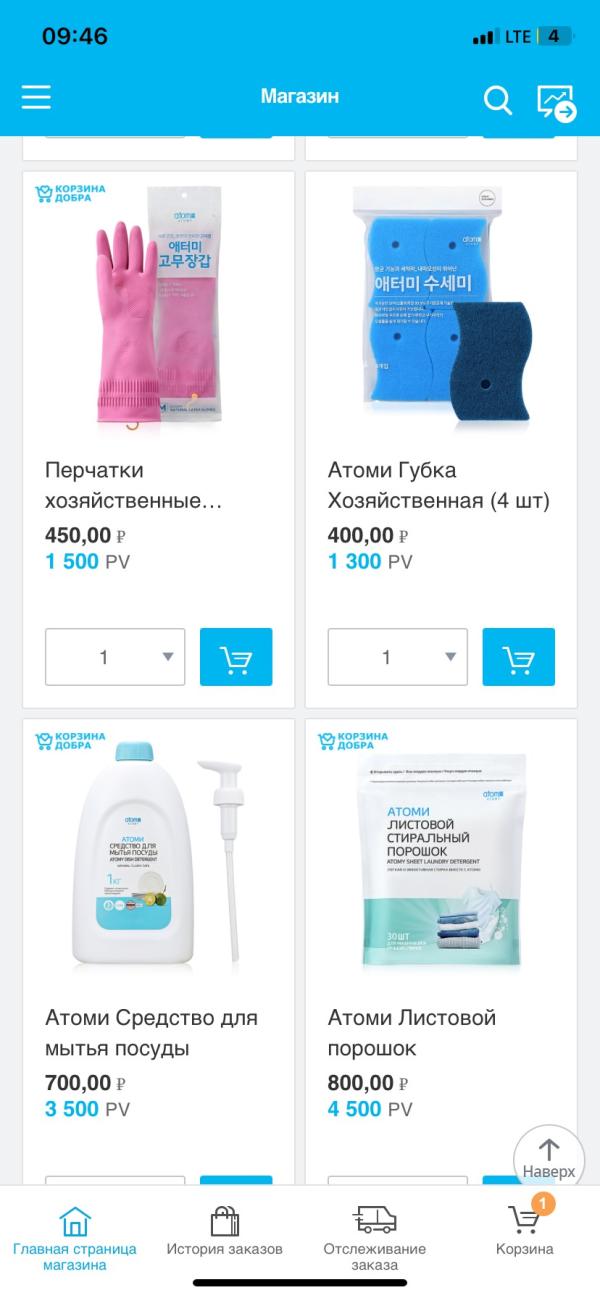Open Корзина cart tab

(525, 1228)
